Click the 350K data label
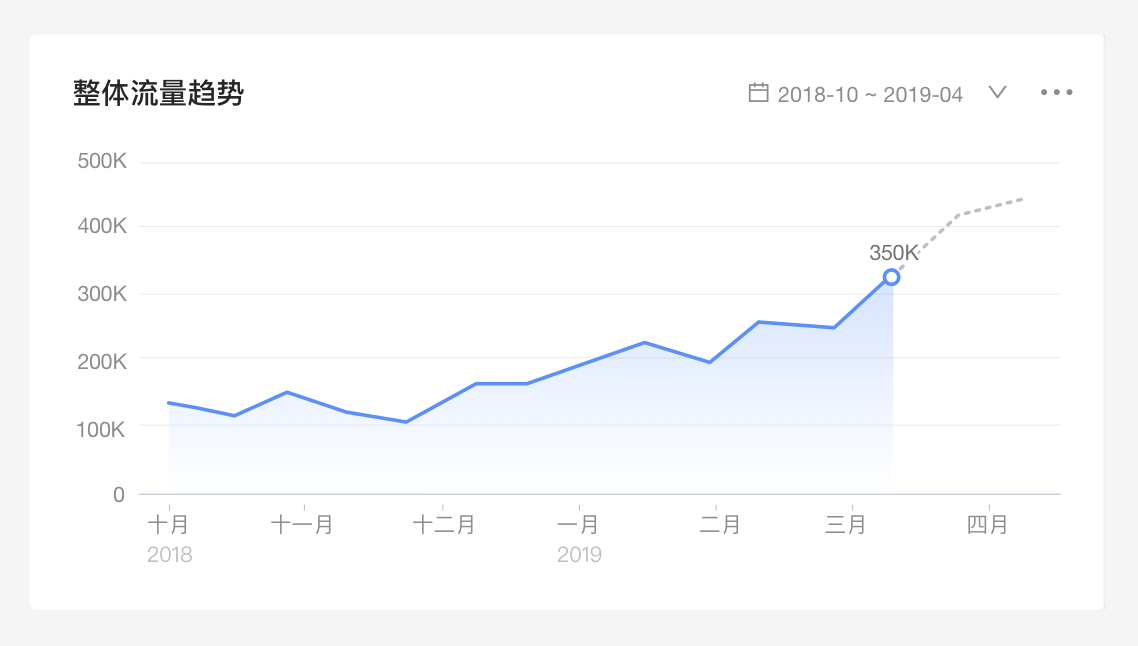The width and height of the screenshot is (1138, 646). [x=894, y=253]
